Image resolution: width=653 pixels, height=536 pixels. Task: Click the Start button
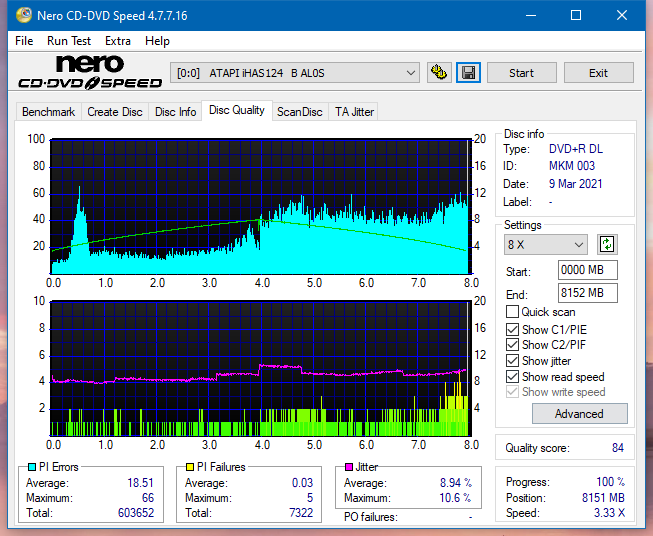[521, 73]
